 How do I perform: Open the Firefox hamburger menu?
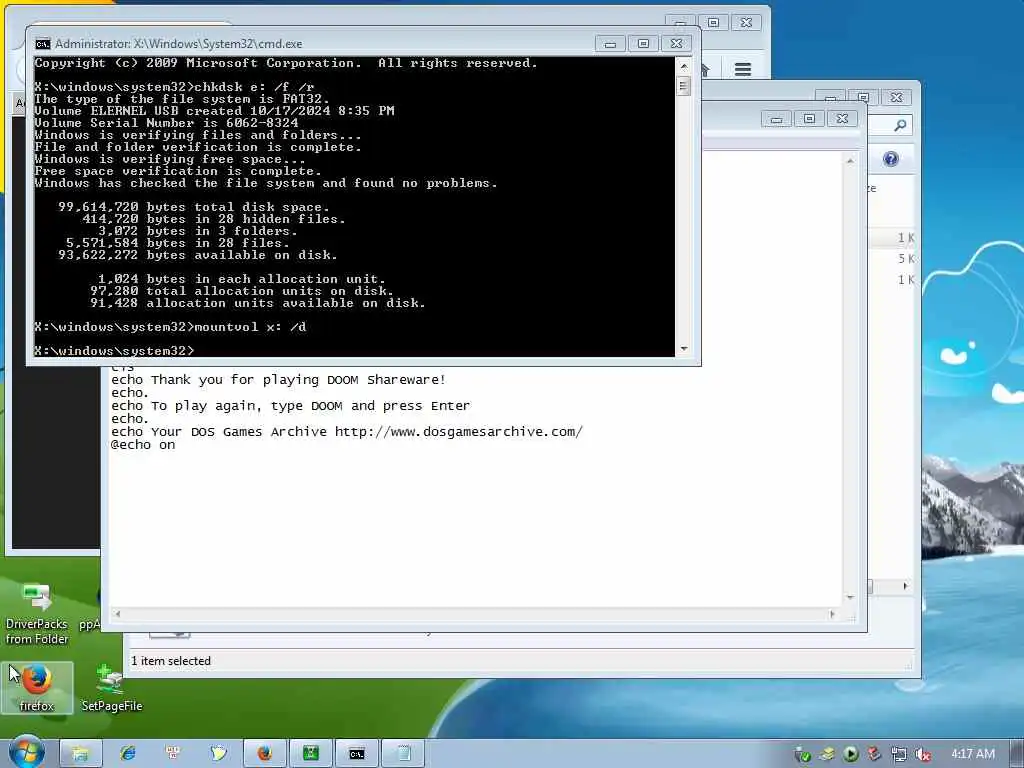point(743,69)
